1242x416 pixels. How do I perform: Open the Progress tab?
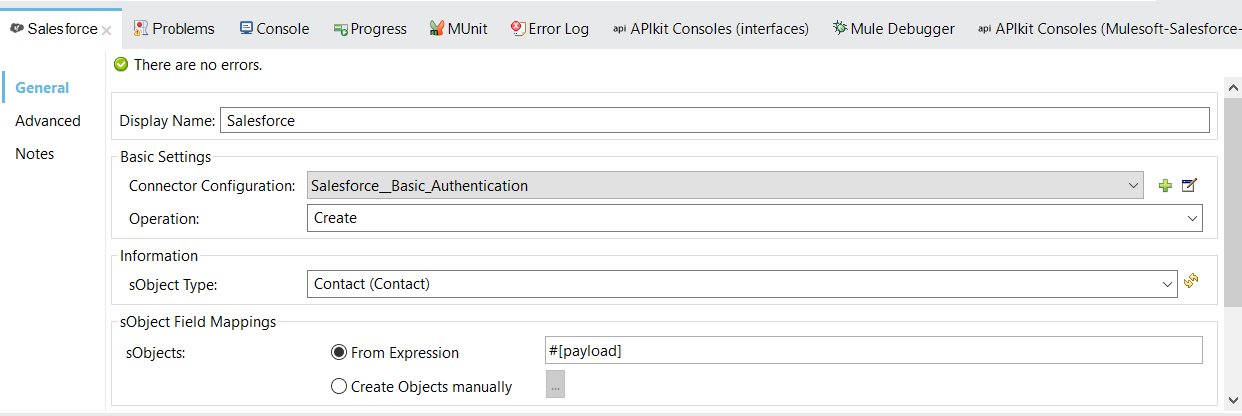(370, 29)
